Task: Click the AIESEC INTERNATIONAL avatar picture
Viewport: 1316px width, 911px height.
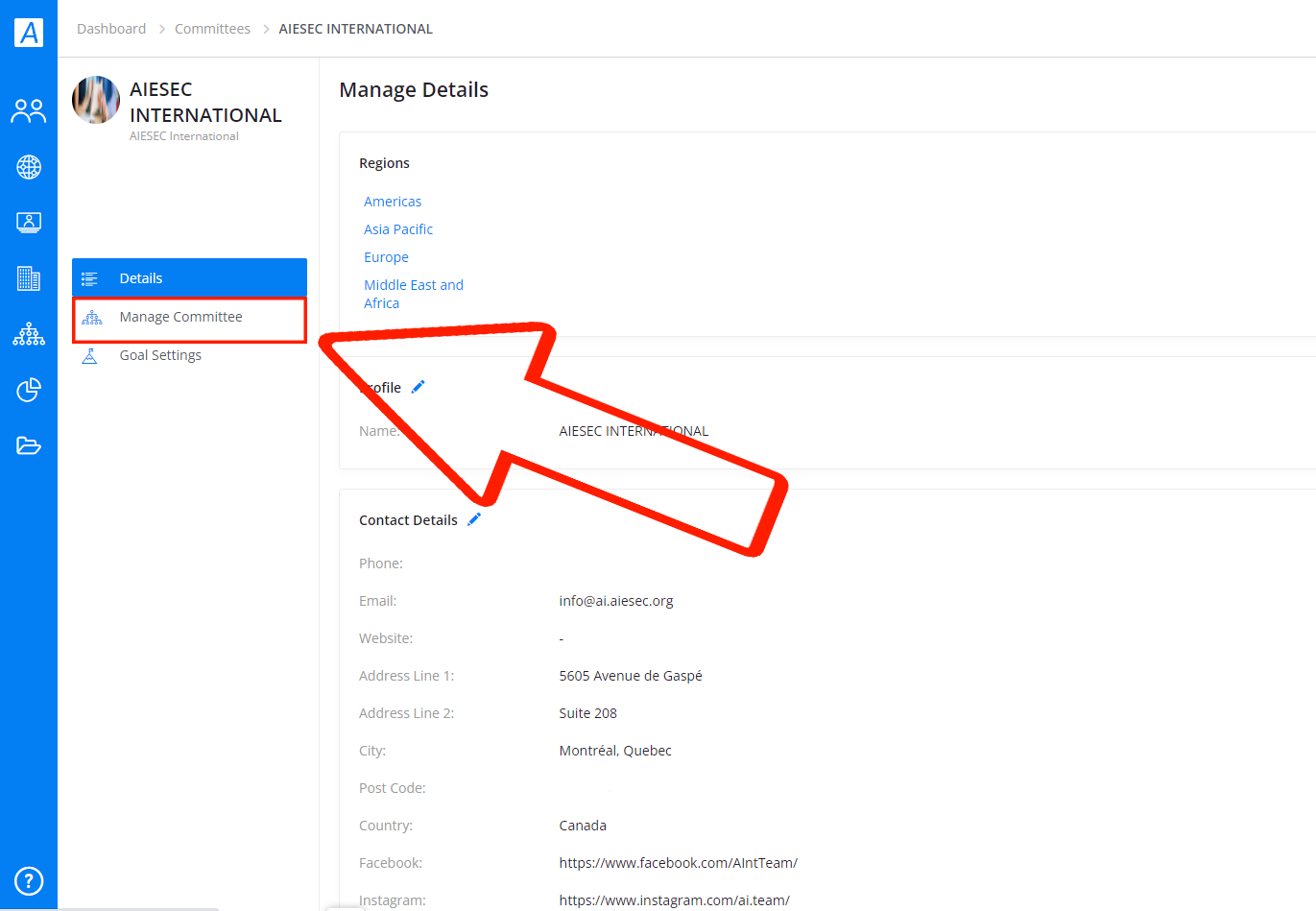Action: click(x=96, y=100)
